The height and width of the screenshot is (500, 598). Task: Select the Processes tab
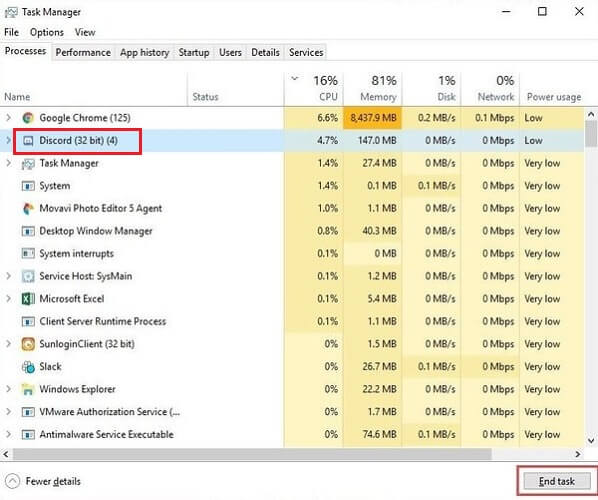click(x=25, y=51)
